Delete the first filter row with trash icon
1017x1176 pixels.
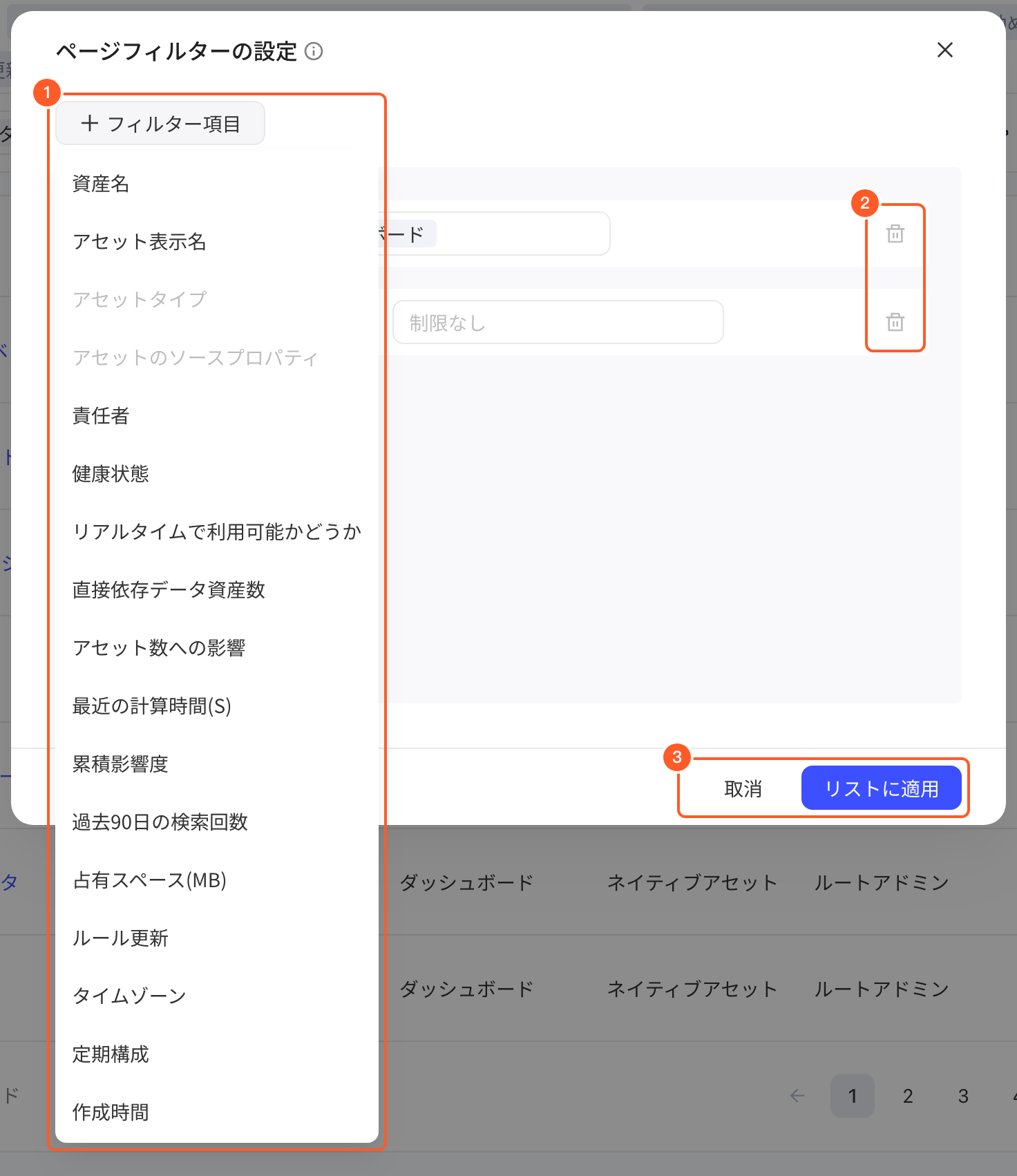pos(895,234)
